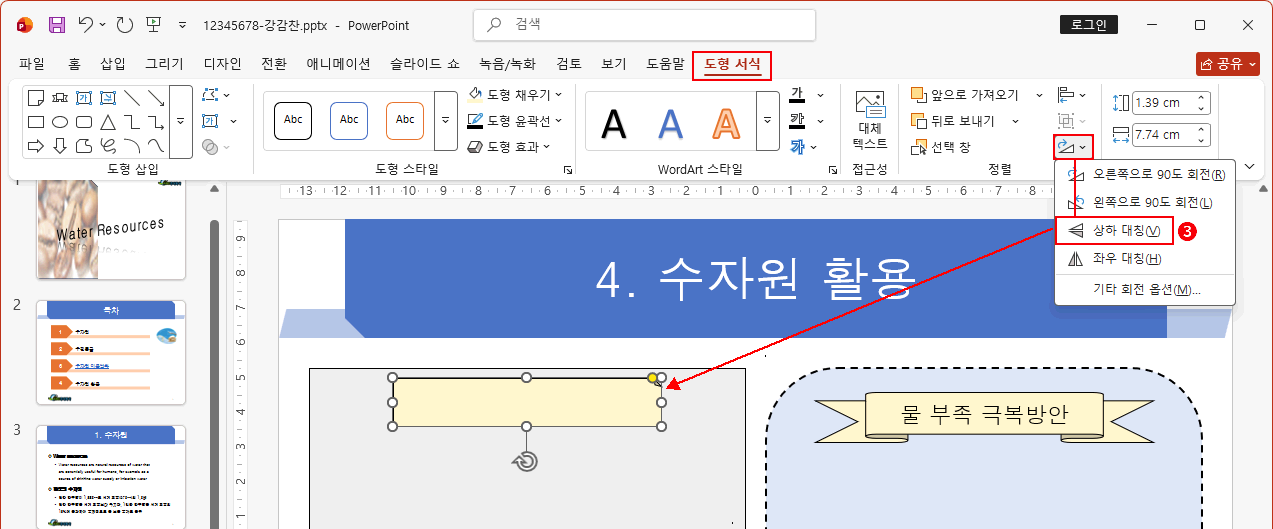Select the Line shape in gallery
This screenshot has width=1273, height=529.
[132, 97]
